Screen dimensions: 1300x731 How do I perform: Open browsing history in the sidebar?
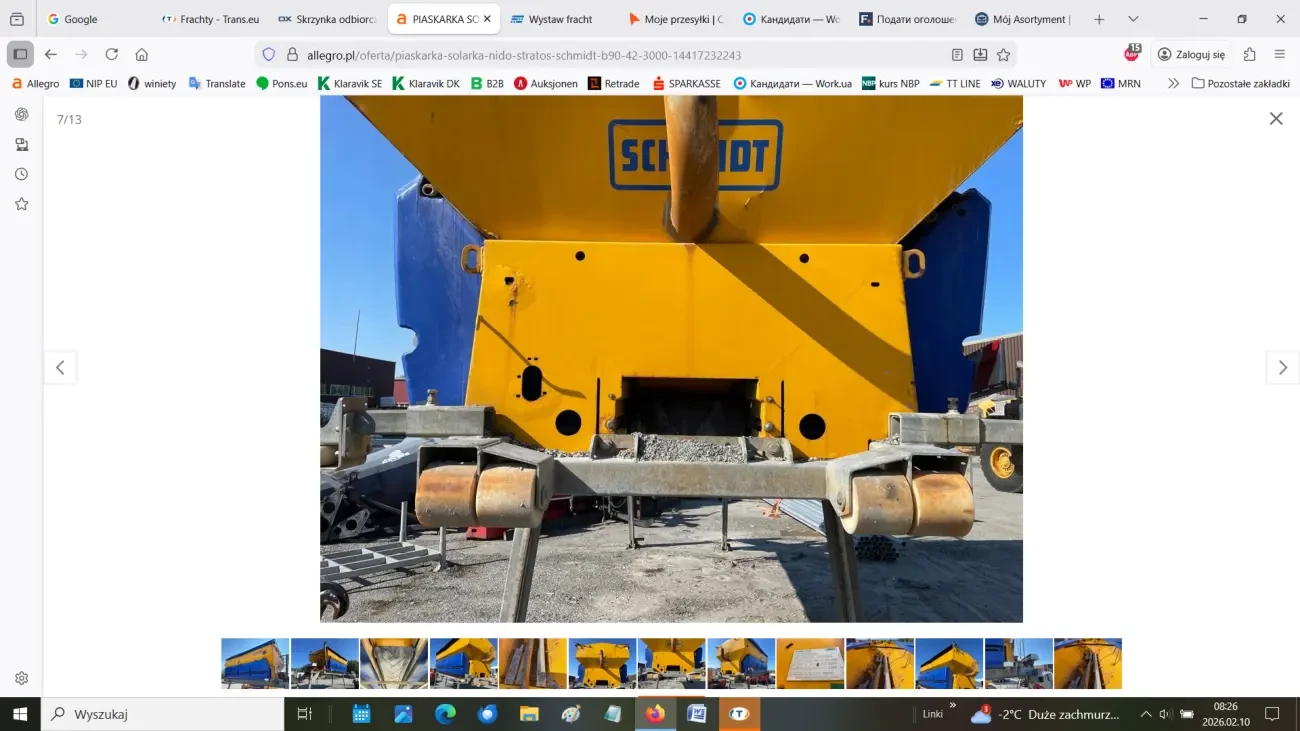(x=21, y=174)
